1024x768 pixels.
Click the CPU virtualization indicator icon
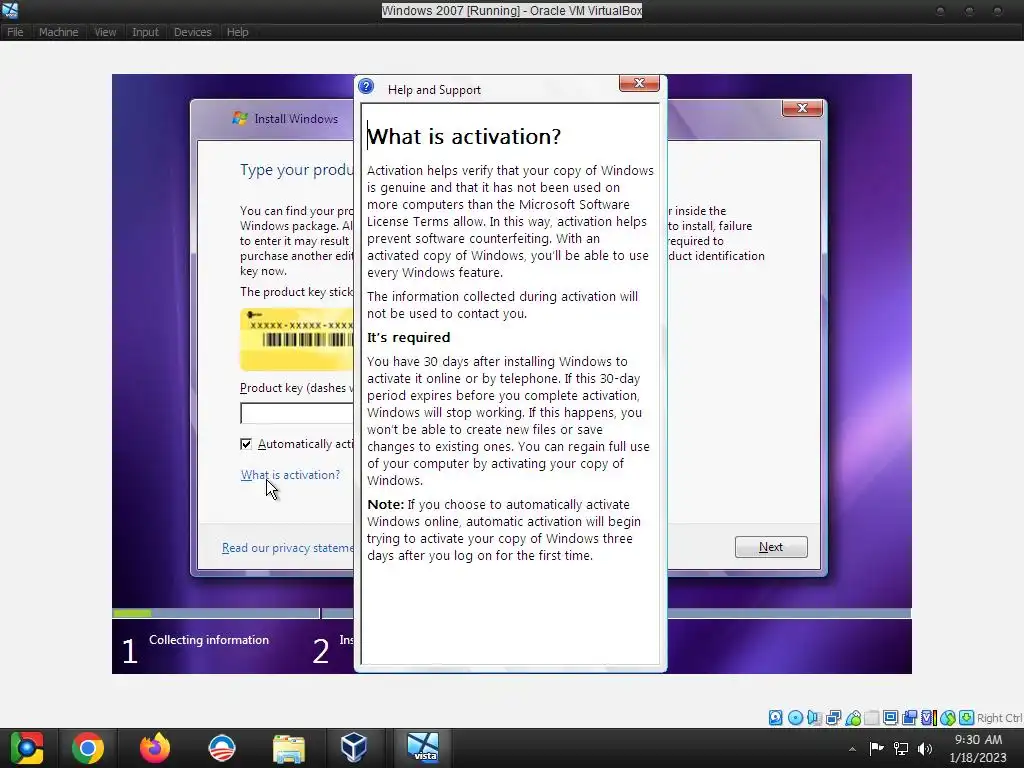[928, 718]
